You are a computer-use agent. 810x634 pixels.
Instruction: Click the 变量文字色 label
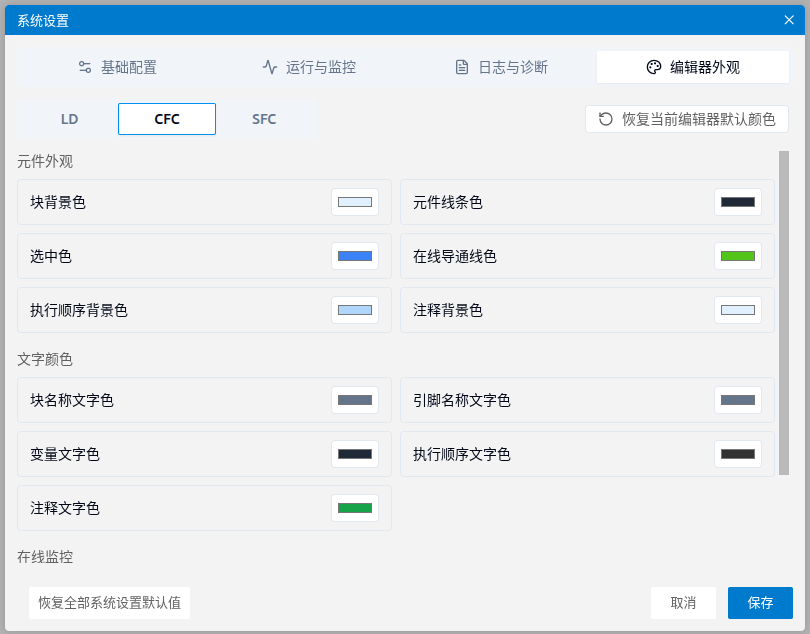65,454
